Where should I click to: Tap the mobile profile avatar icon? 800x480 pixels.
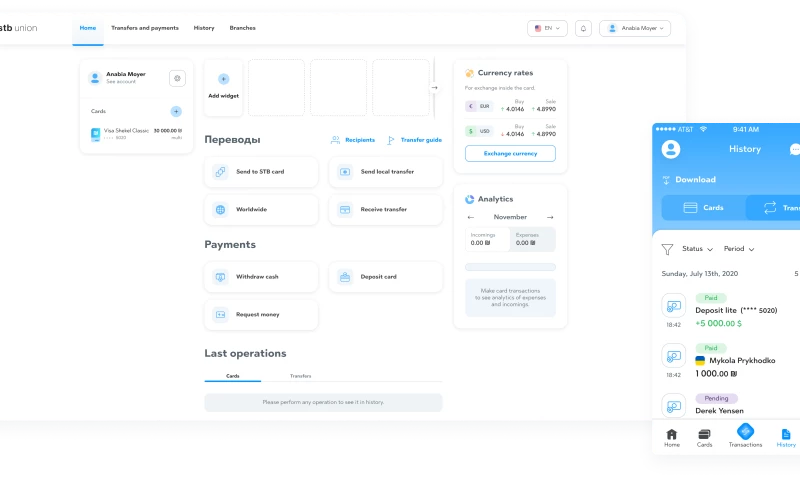coord(670,149)
